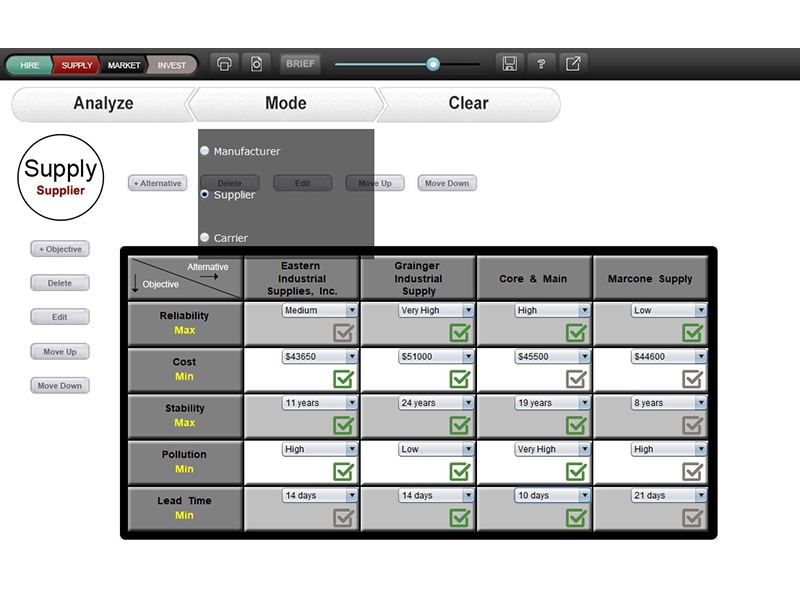The height and width of the screenshot is (600, 800).
Task: Select the Supplier radio option
Action: (x=205, y=194)
